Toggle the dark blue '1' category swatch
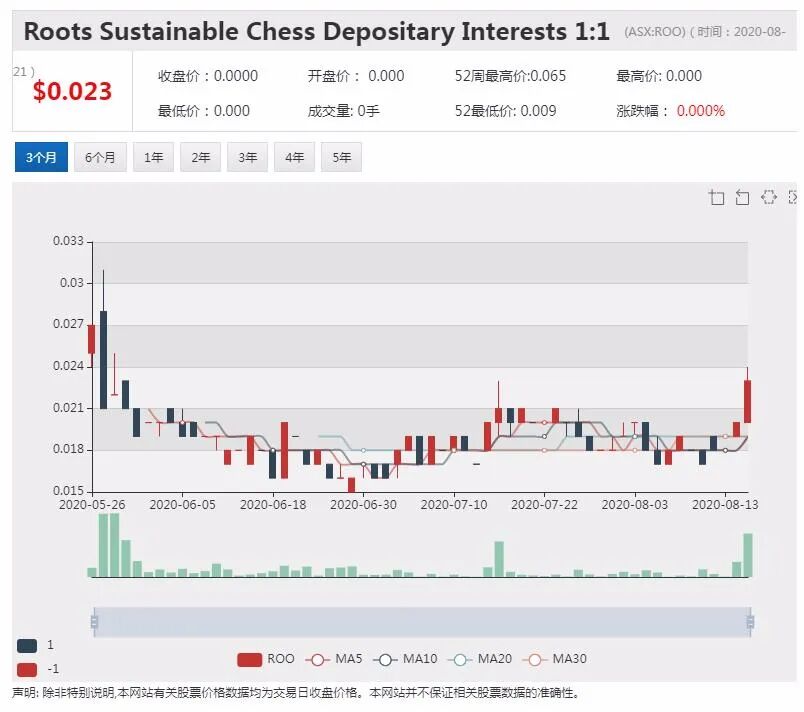804x712 pixels. 27,645
